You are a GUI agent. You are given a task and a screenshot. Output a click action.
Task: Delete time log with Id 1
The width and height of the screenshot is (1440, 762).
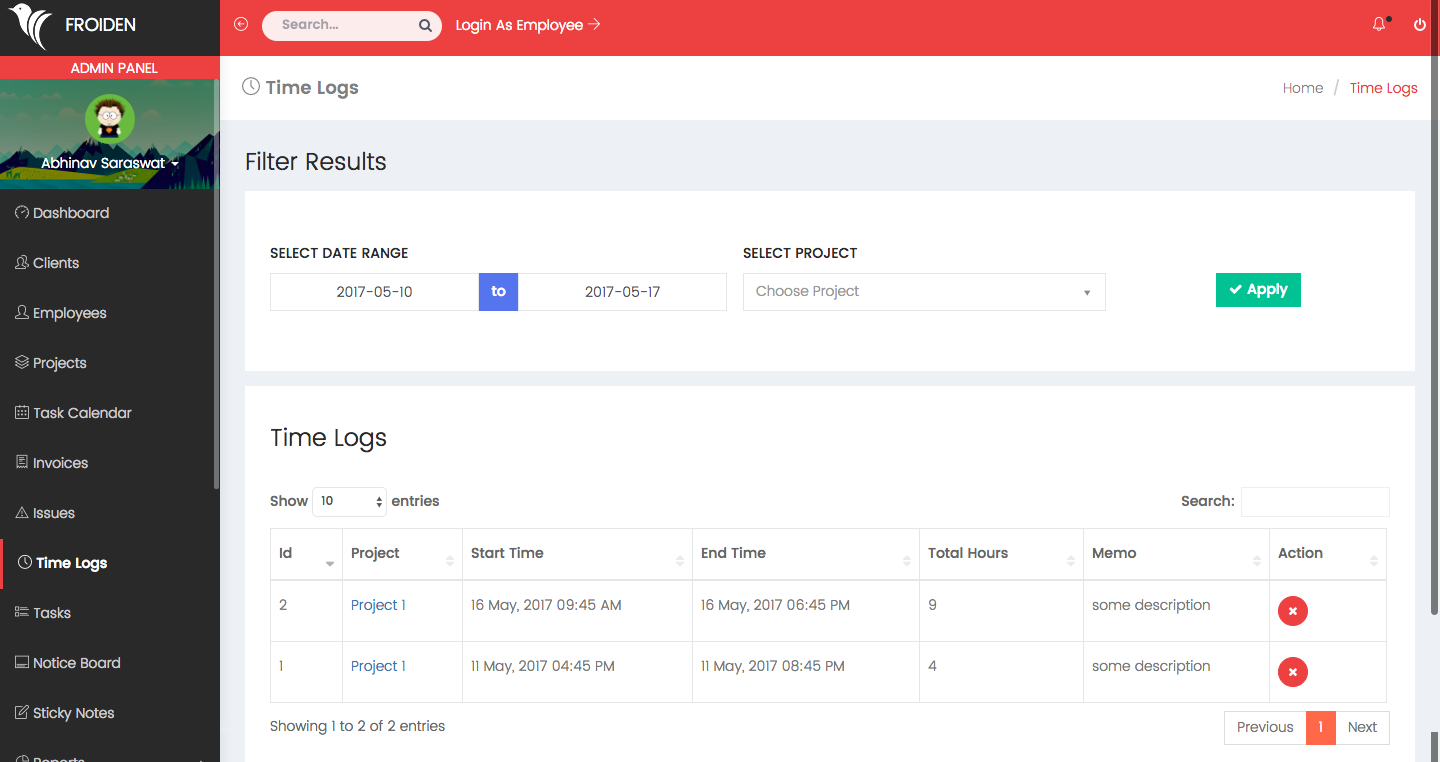[x=1292, y=672]
